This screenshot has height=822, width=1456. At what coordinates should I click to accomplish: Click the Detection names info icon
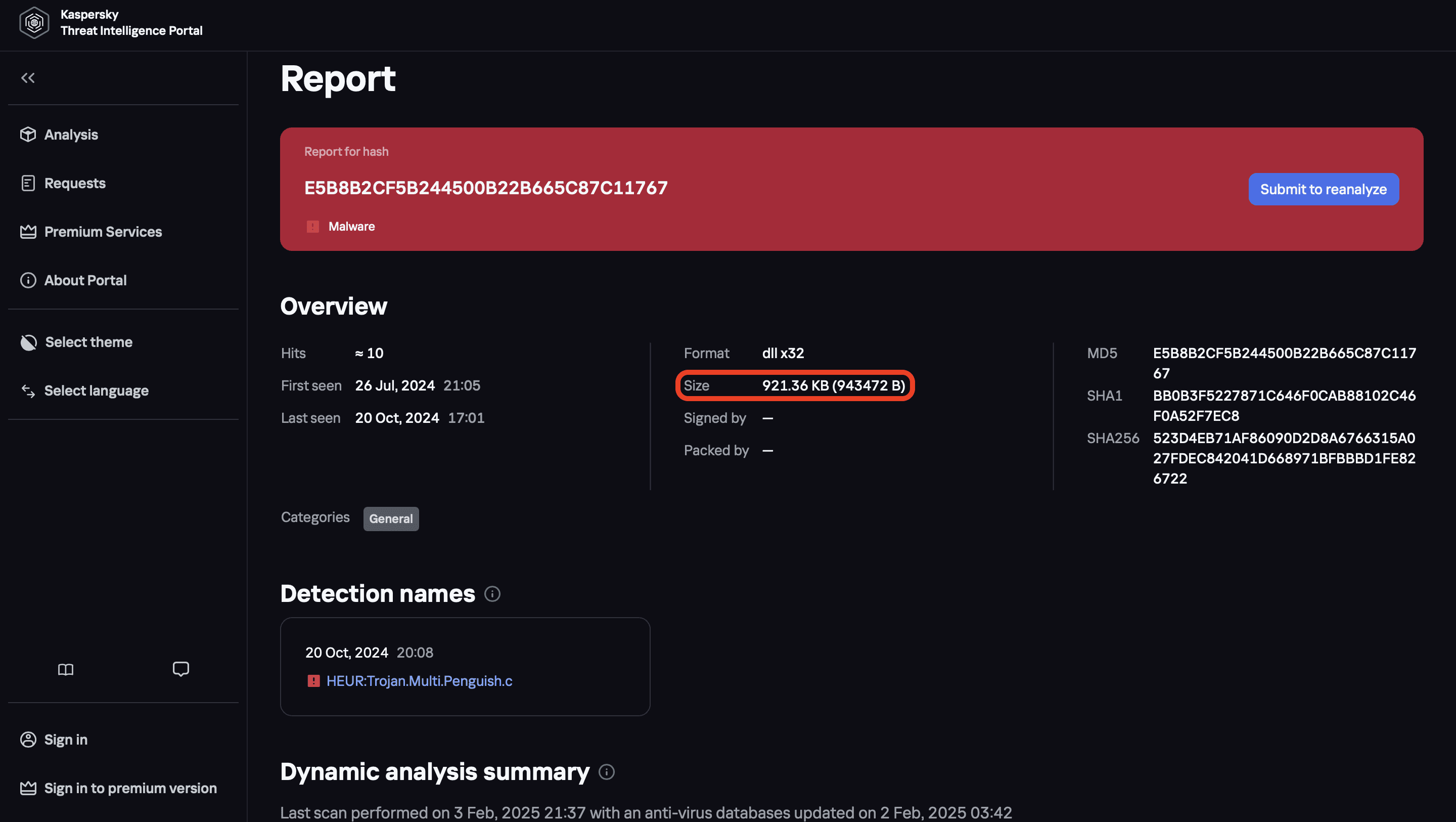click(492, 594)
